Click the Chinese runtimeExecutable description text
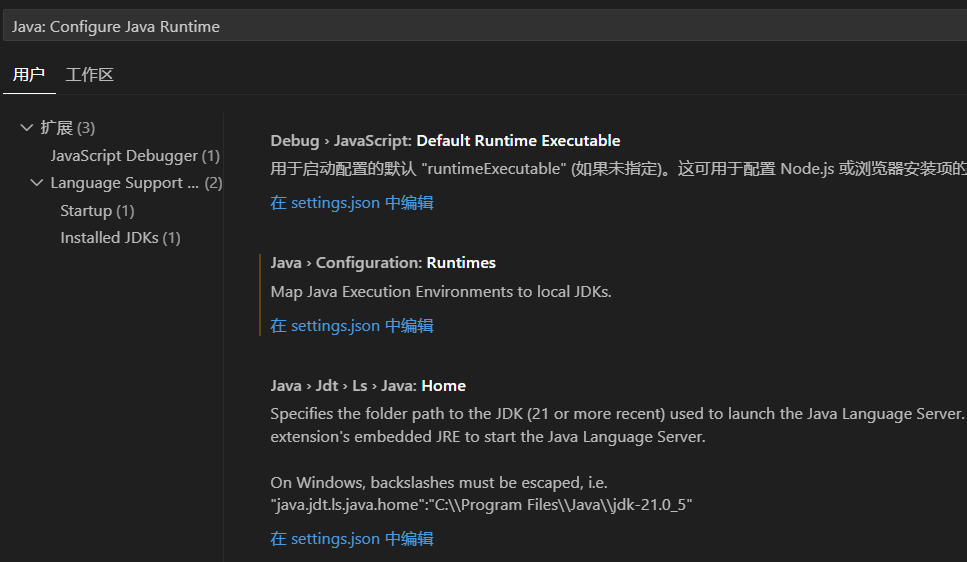 coord(619,168)
